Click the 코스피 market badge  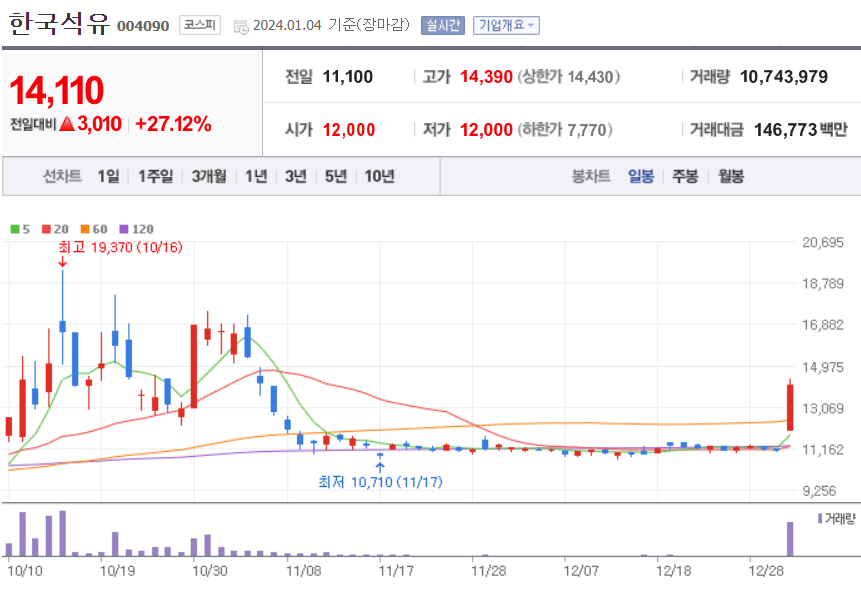tap(200, 25)
